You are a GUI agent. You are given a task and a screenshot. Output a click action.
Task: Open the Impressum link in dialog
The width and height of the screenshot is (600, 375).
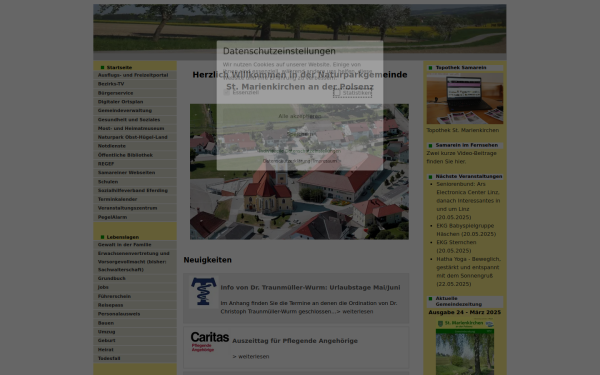[x=325, y=161]
